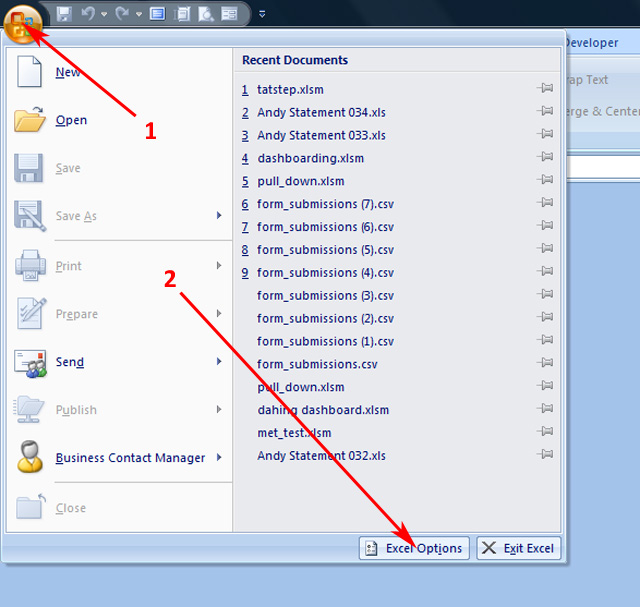Viewport: 640px width, 607px height.
Task: Open recent file Andy Statement 034.xls
Action: (x=321, y=112)
